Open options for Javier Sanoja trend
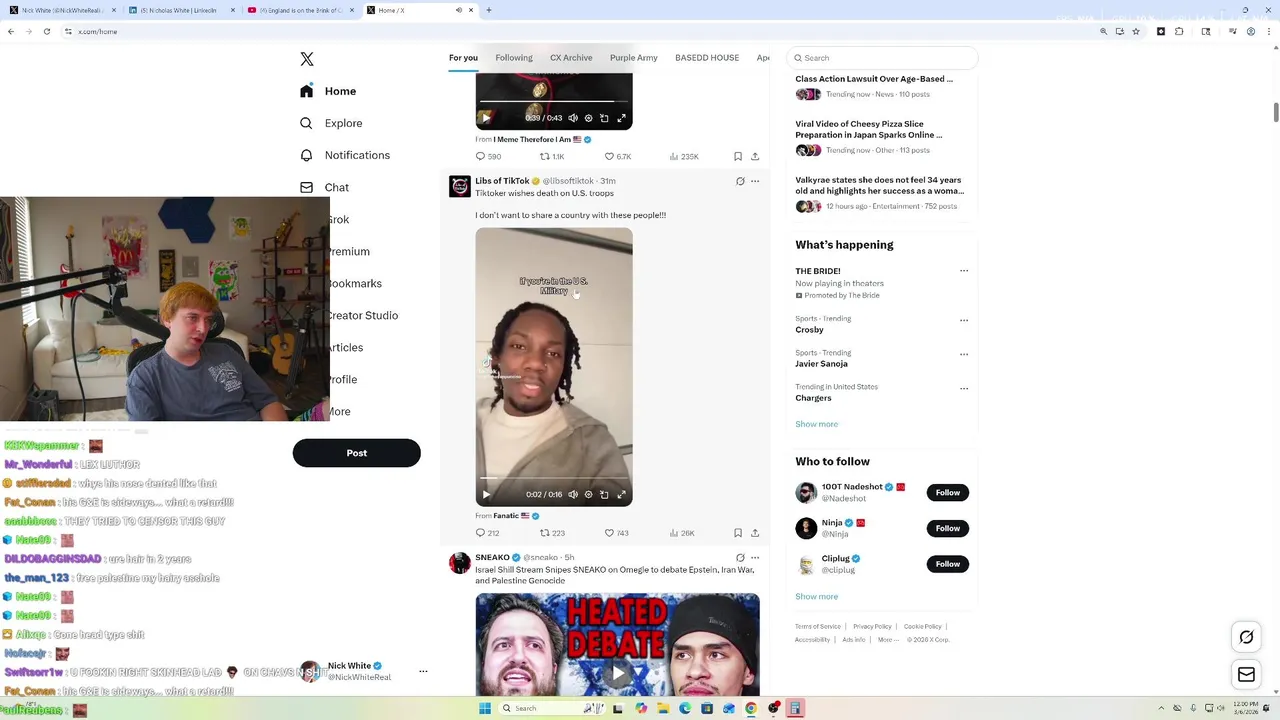Viewport: 1280px width, 720px height. tap(964, 354)
